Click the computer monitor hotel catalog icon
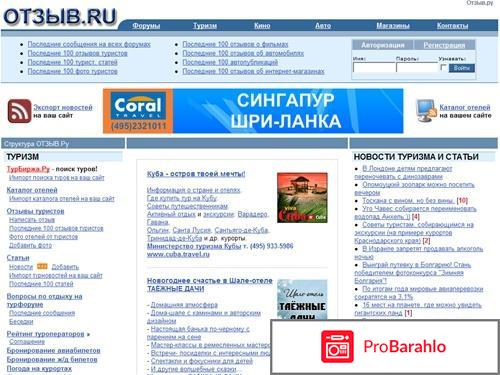Image resolution: width=500 pixels, height=375 pixels. (426, 111)
